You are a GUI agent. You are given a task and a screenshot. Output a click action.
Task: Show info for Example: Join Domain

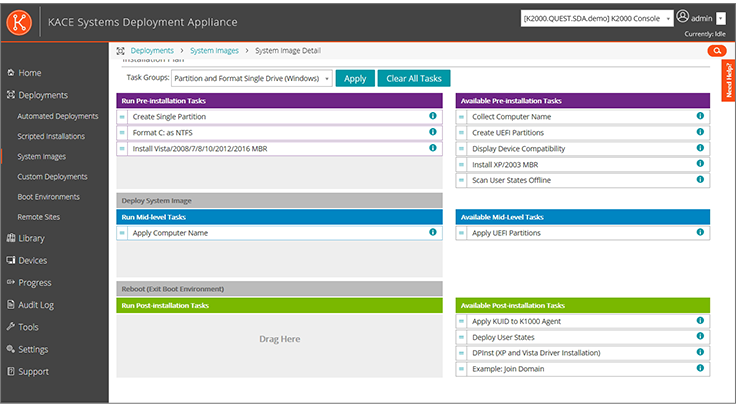(700, 368)
